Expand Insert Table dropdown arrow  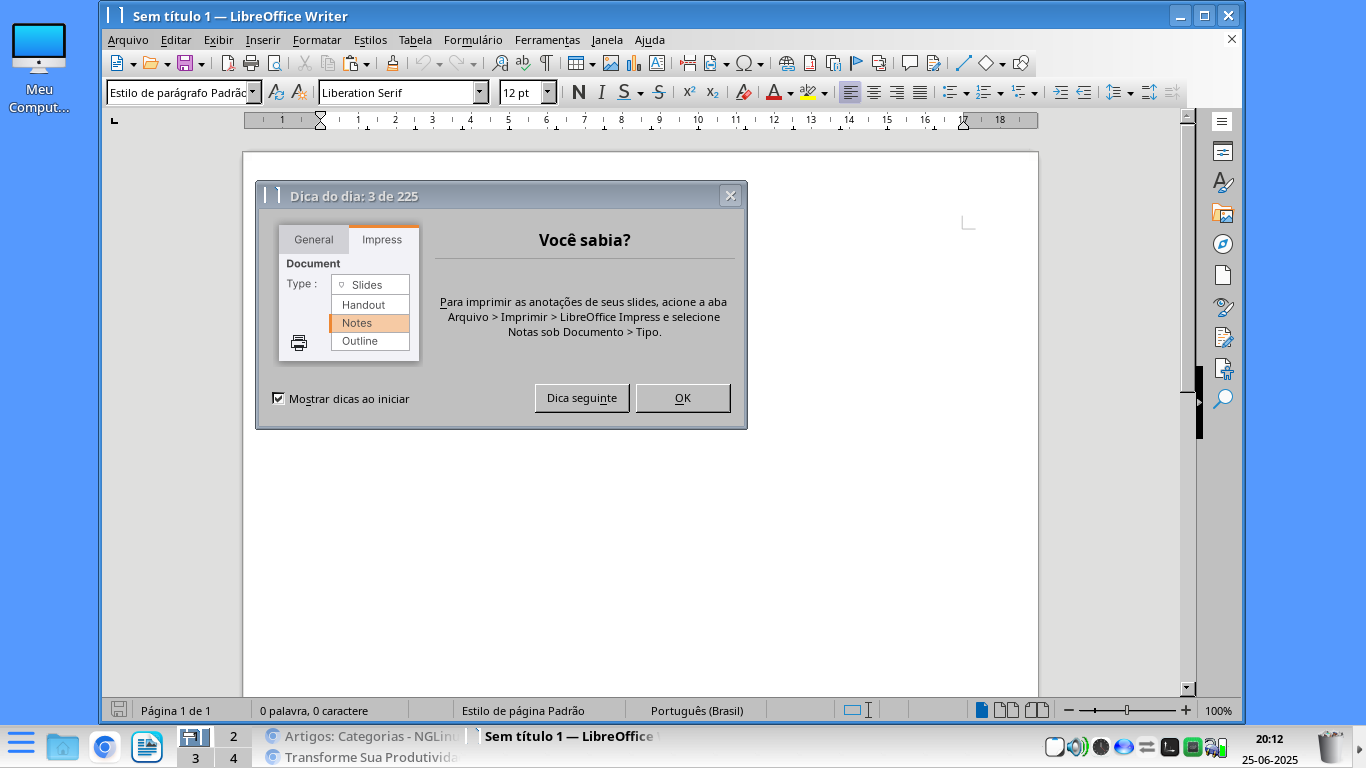[x=592, y=64]
